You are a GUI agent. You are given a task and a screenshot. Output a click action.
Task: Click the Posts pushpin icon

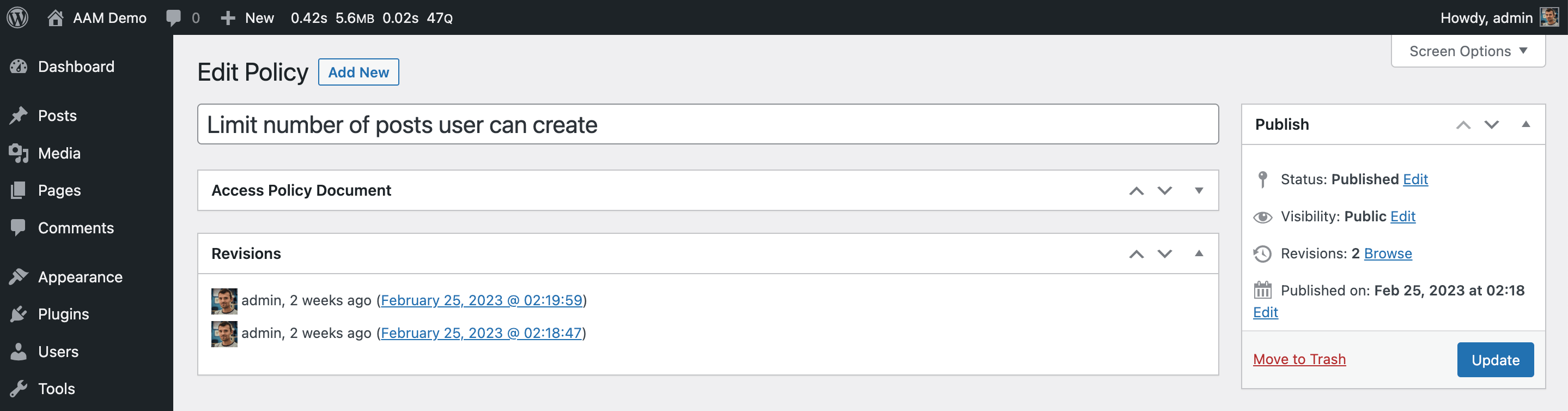[x=19, y=116]
